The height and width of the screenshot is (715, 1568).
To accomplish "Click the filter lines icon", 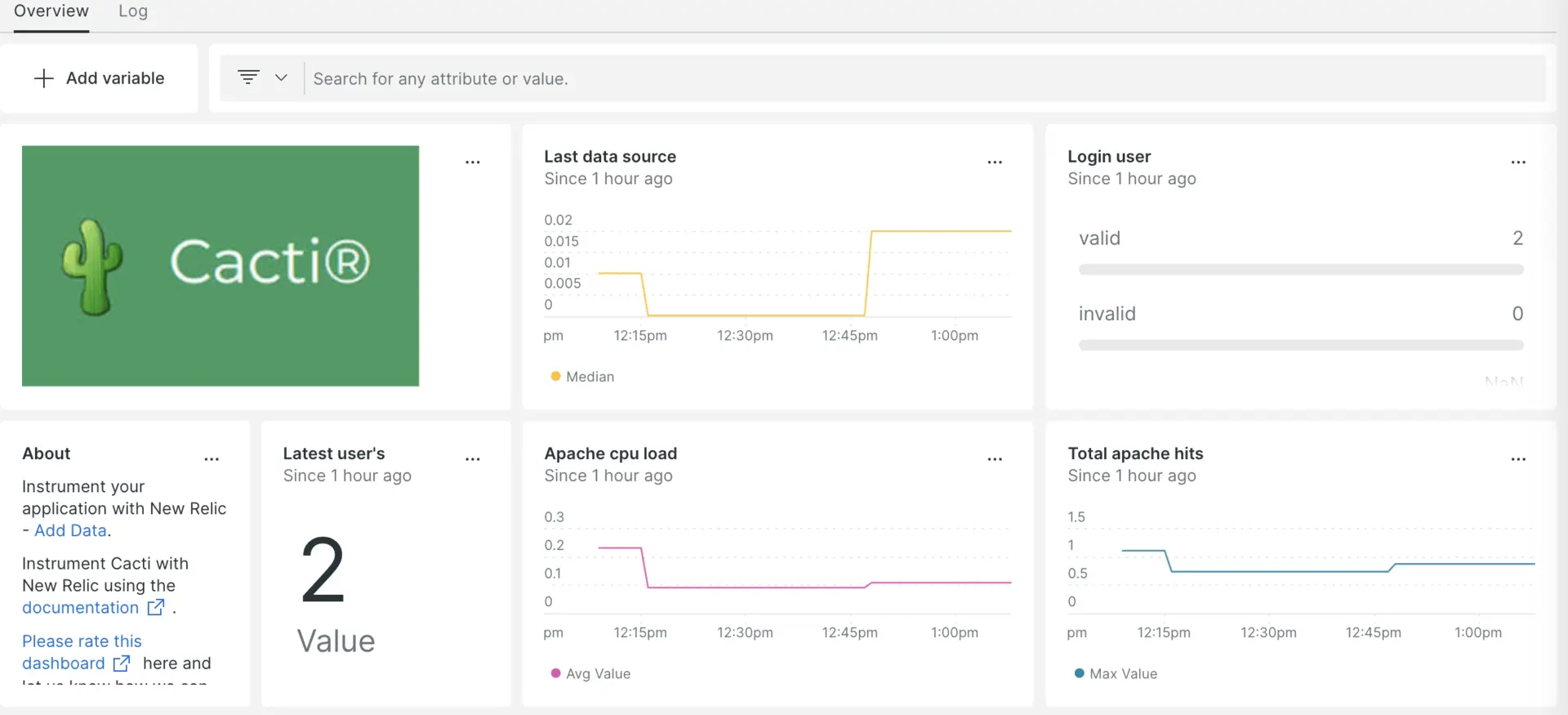I will [x=248, y=78].
